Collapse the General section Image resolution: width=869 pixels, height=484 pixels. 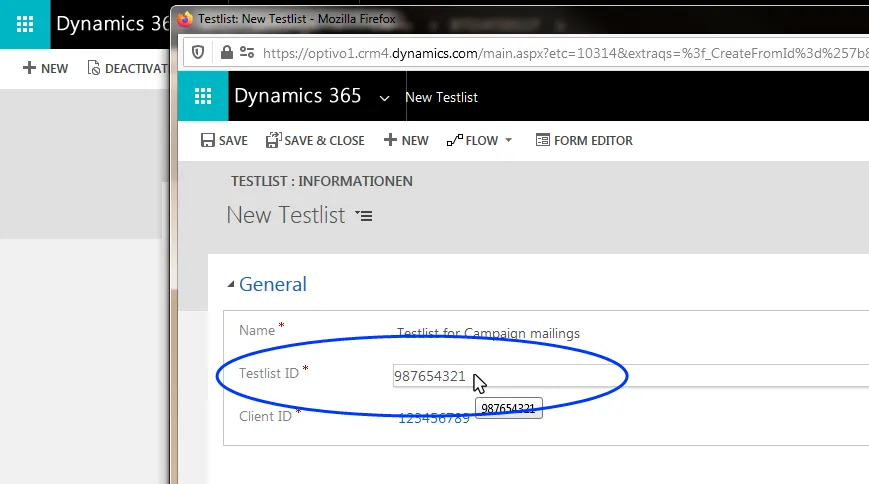(x=231, y=284)
